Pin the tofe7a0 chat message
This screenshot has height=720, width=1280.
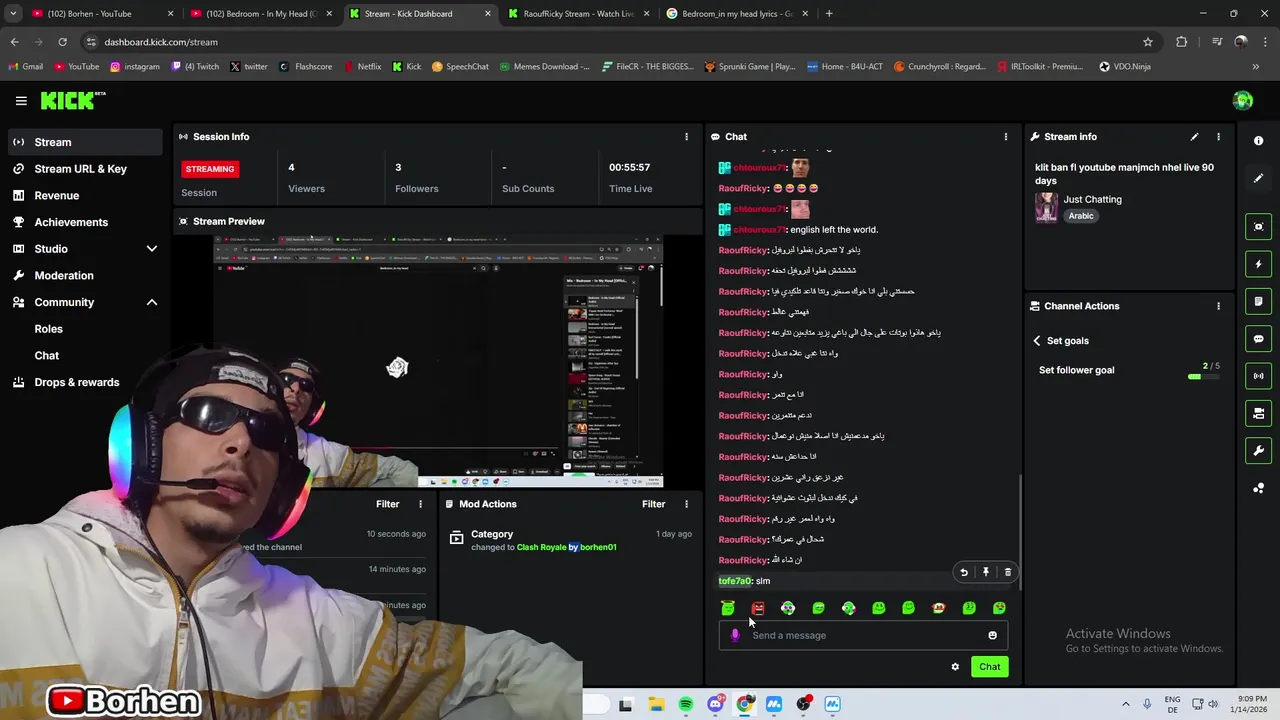click(x=986, y=572)
